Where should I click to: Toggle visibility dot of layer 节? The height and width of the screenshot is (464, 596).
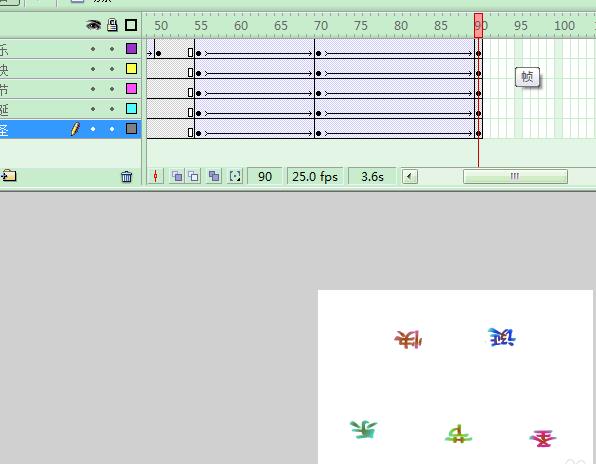point(93,89)
